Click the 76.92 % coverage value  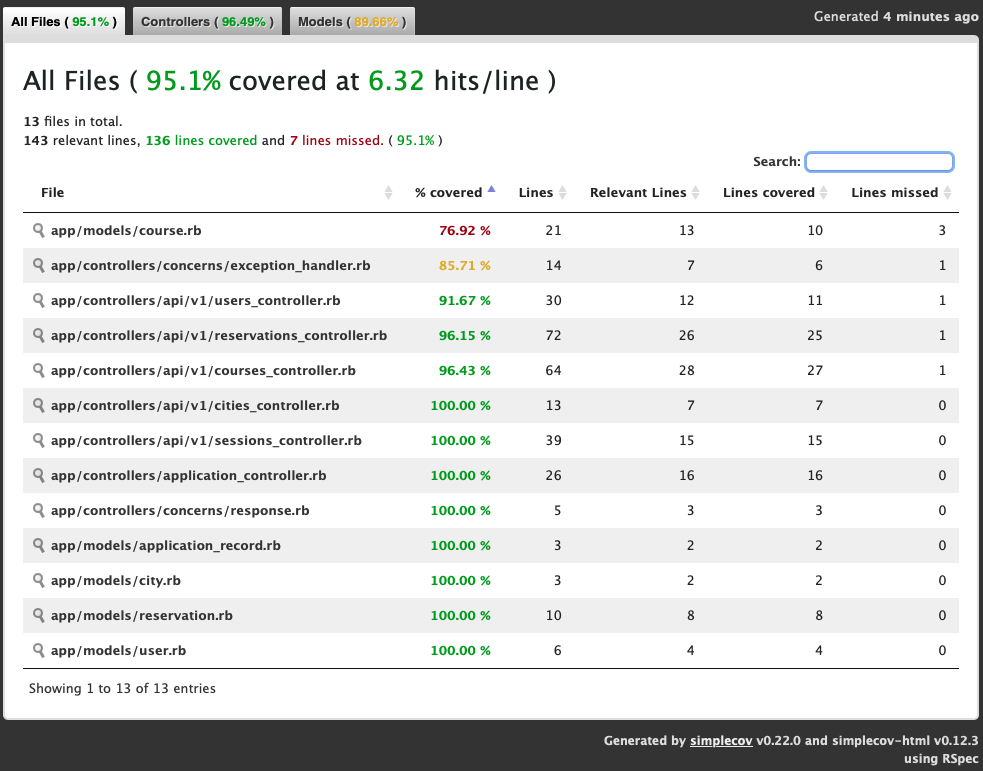click(x=465, y=231)
